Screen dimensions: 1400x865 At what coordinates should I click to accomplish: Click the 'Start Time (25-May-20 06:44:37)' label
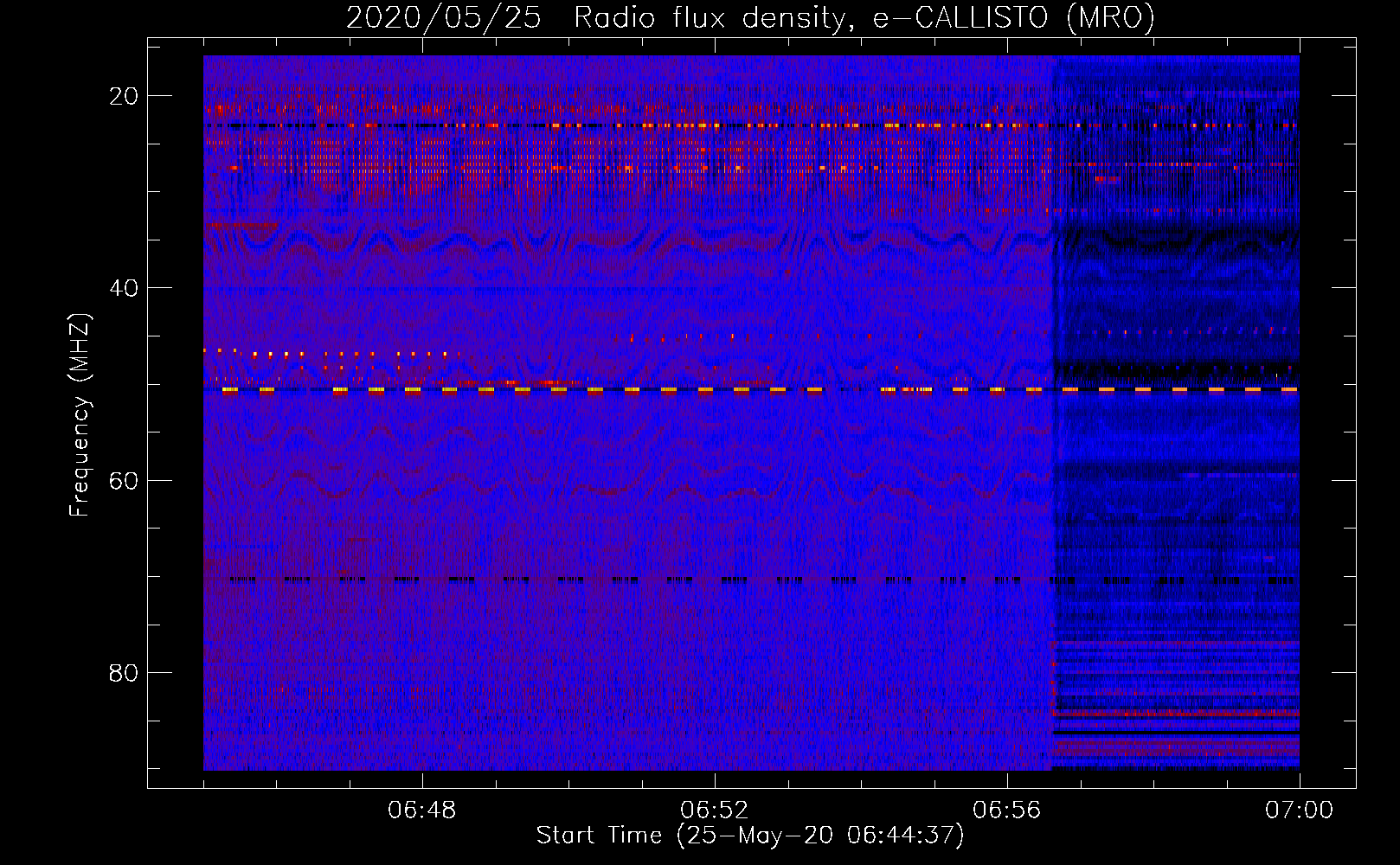[749, 836]
